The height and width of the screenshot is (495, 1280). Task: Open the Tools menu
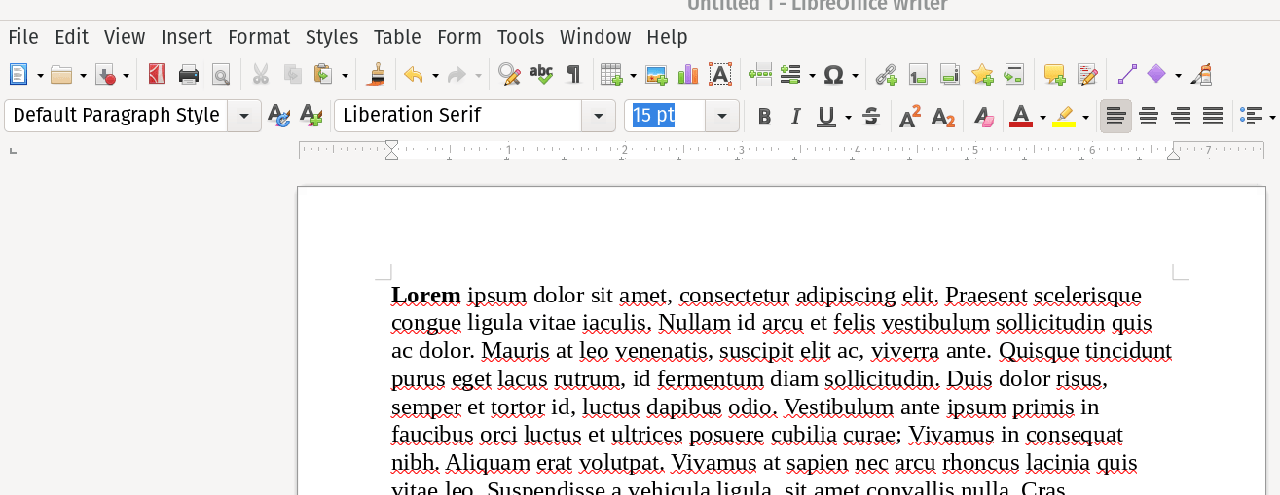click(520, 37)
